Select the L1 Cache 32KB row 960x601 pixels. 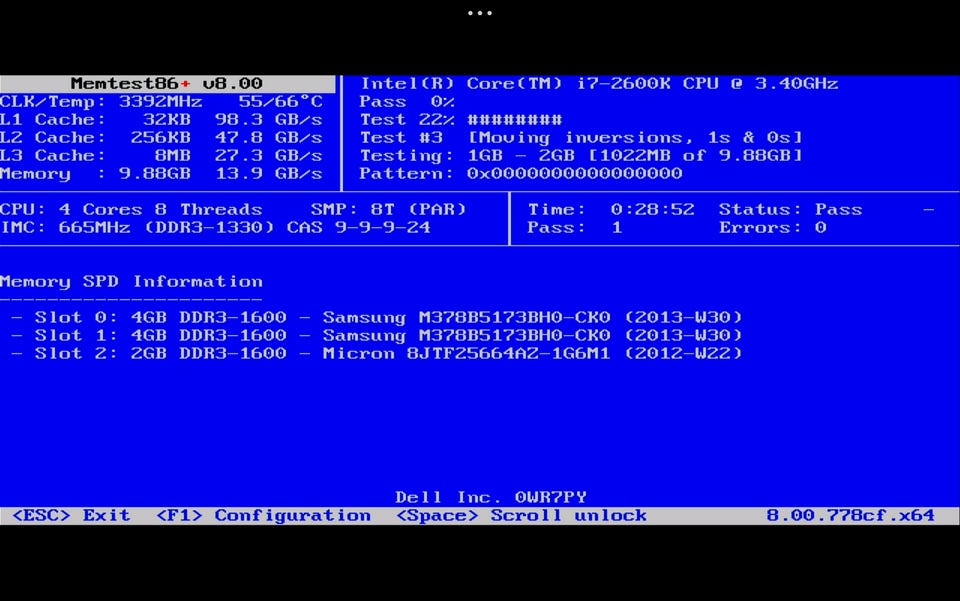(161, 119)
